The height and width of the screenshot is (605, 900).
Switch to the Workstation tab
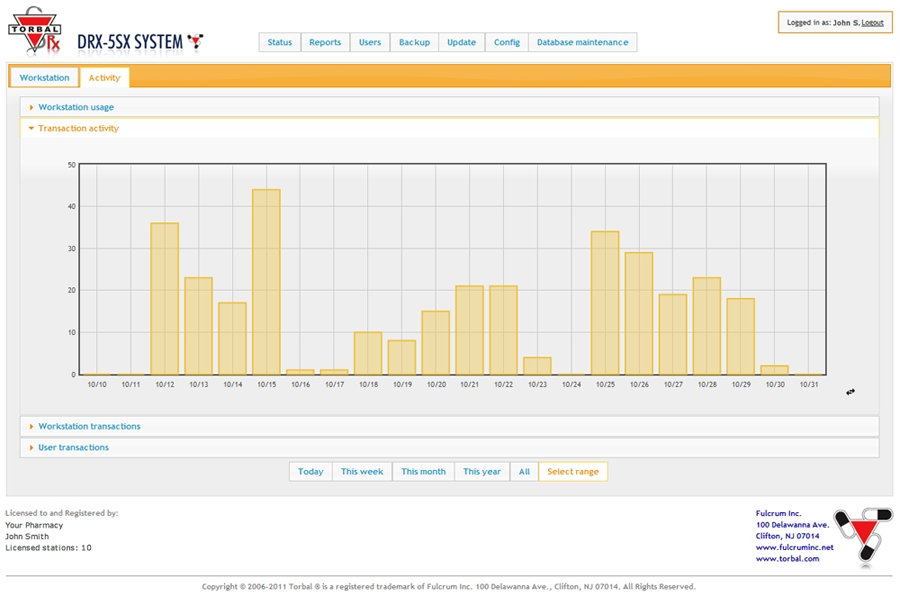[44, 77]
